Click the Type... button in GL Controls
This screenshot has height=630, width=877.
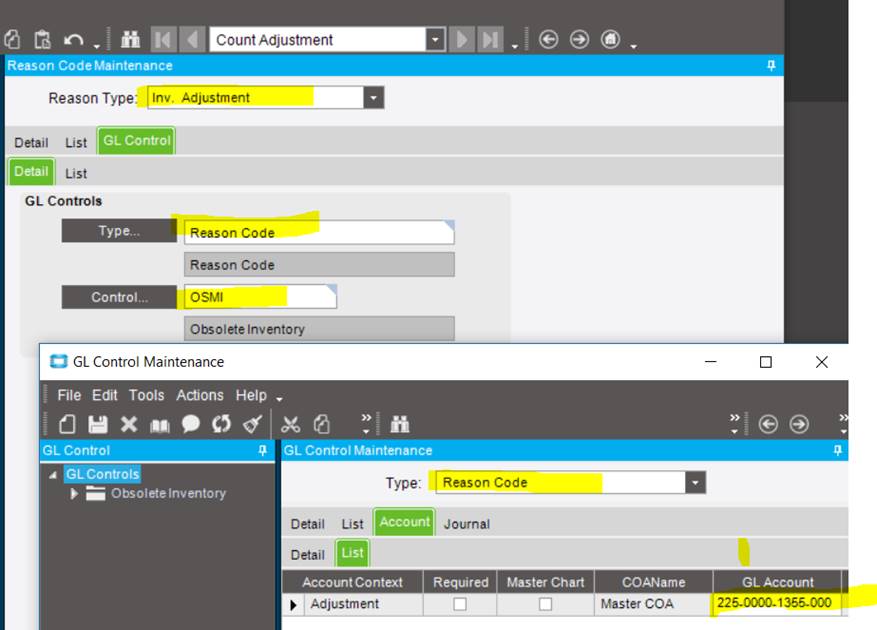[119, 231]
